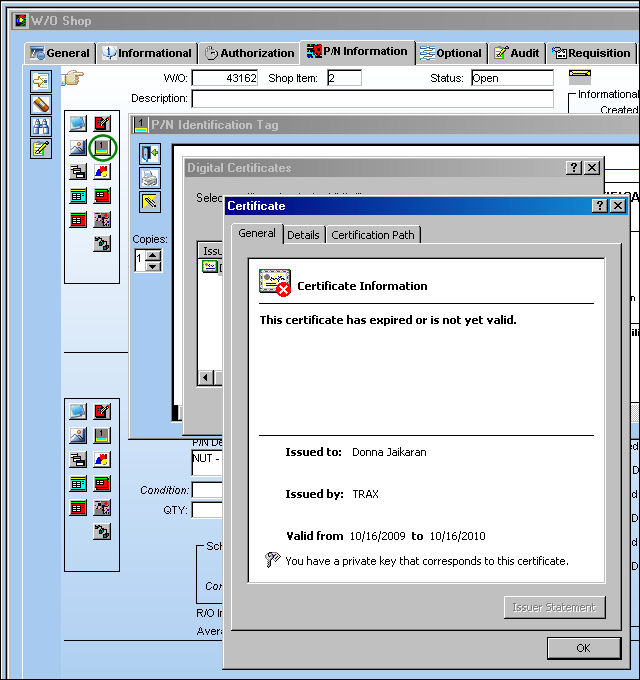Click the yellow envelope icon near Status
This screenshot has height=680, width=640.
coord(580,77)
